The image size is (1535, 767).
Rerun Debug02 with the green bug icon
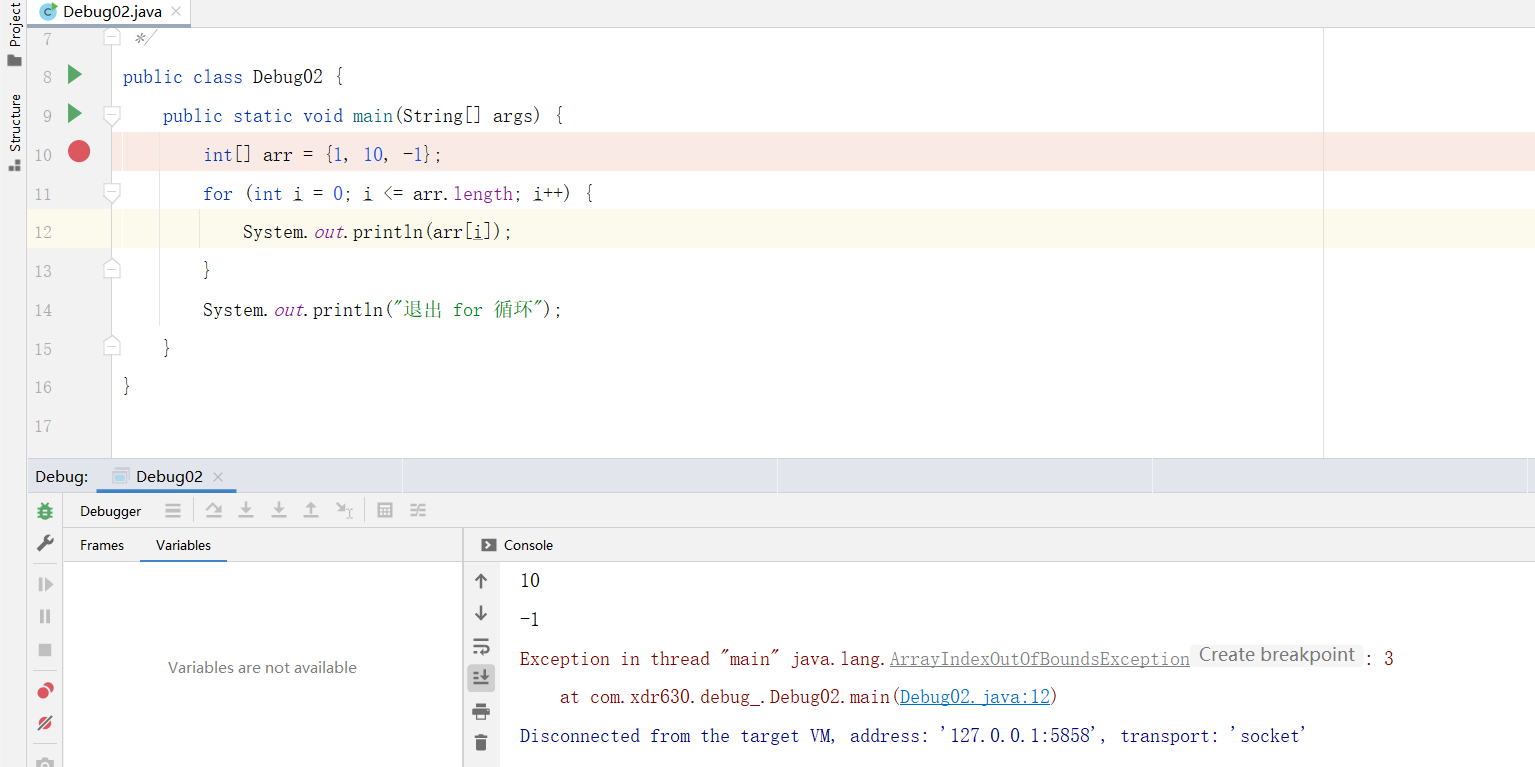[45, 511]
